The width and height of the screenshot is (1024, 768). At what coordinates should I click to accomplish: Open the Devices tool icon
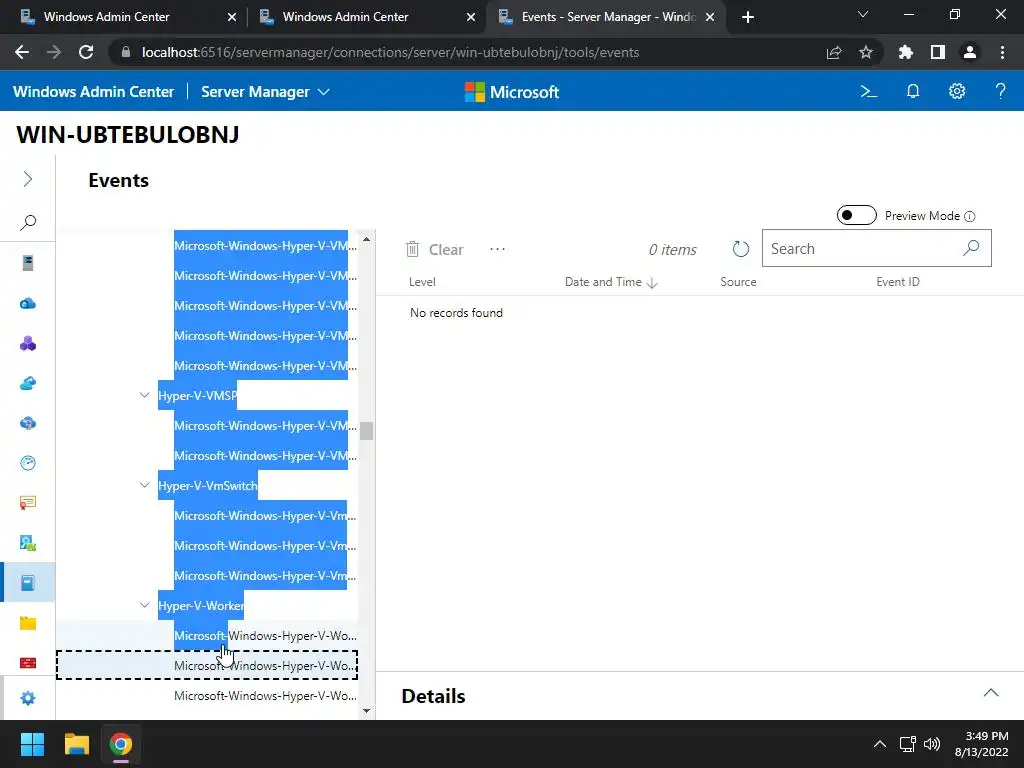click(27, 543)
